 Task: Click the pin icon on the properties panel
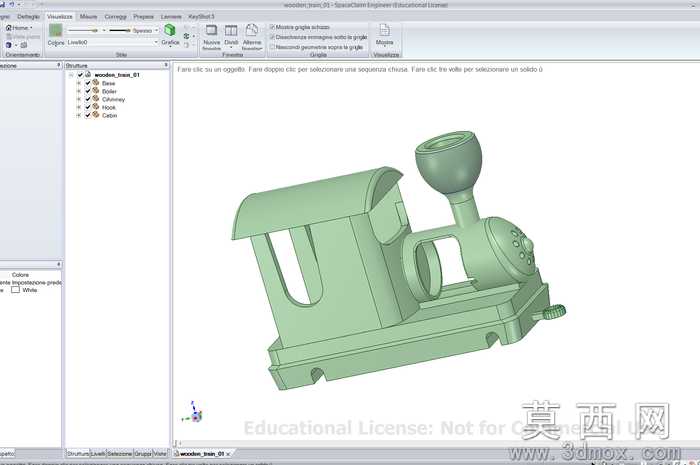point(58,265)
